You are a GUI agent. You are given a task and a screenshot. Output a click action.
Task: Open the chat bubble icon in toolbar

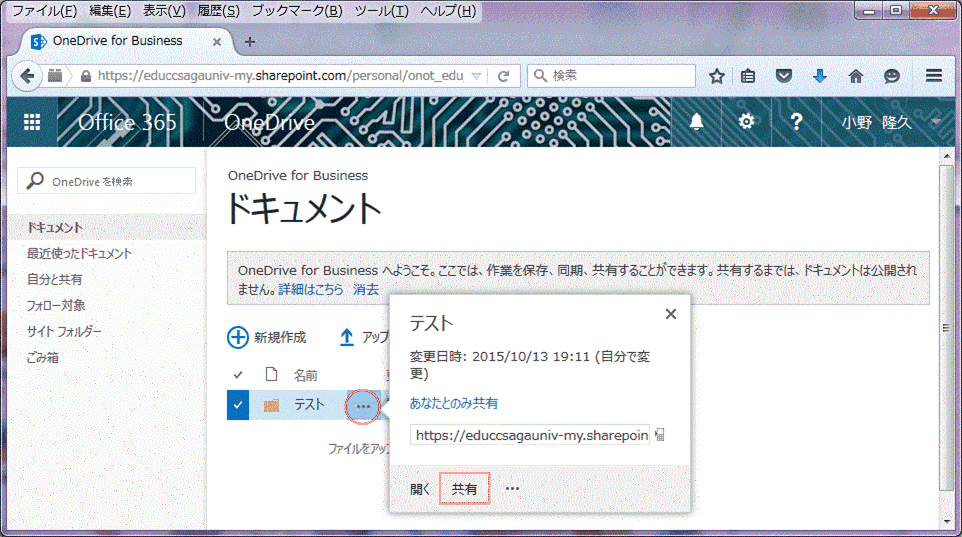click(x=891, y=76)
